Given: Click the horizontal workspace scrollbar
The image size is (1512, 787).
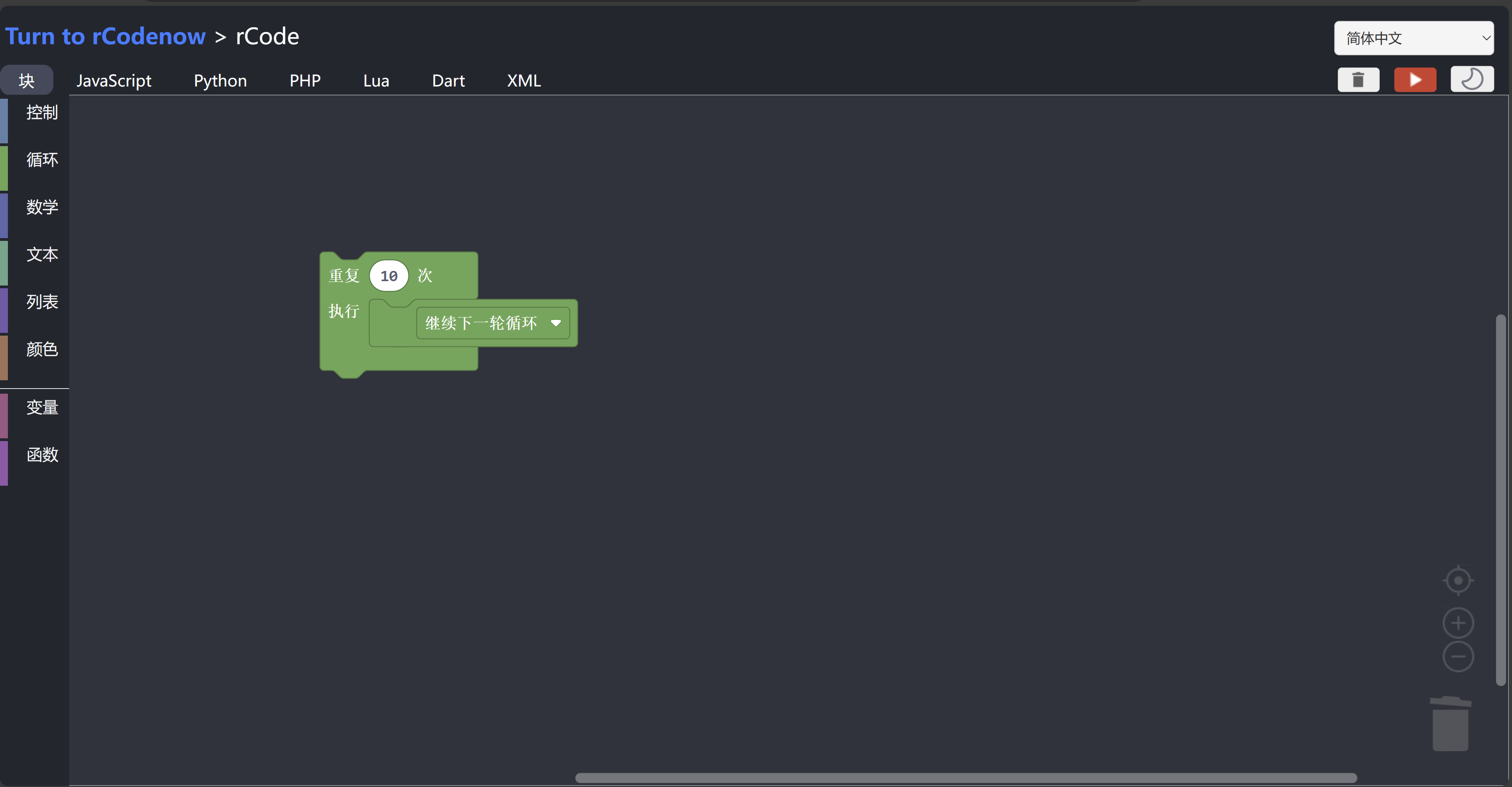Looking at the screenshot, I should 966,778.
